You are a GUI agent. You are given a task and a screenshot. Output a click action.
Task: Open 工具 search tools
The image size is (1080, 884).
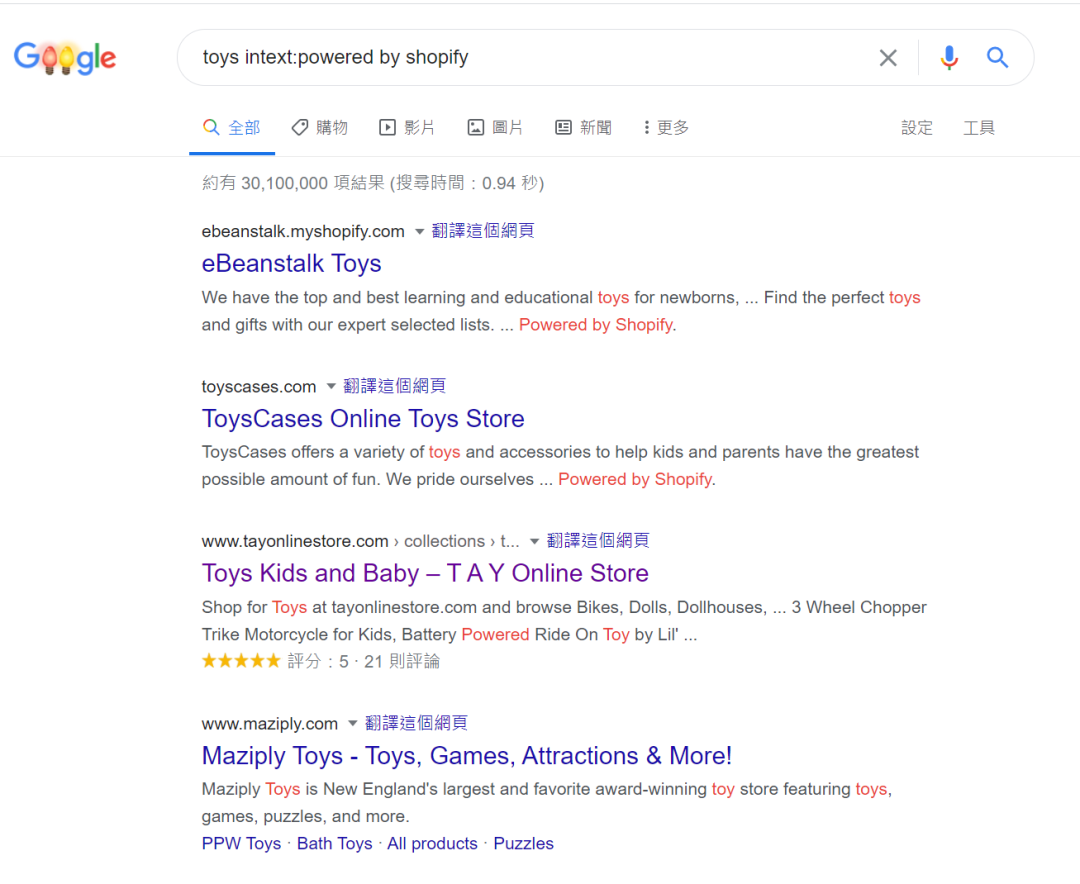[x=979, y=127]
